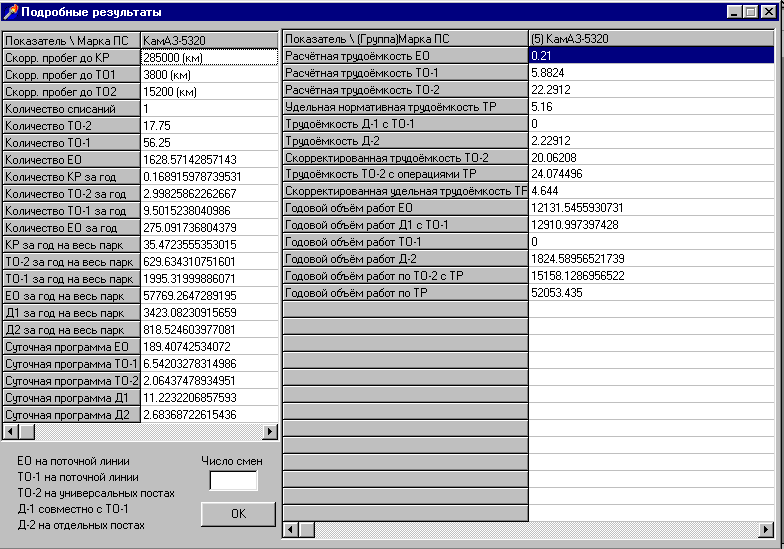Select the highlighted 0.21 cell
The image size is (784, 549).
pyautogui.click(x=652, y=56)
